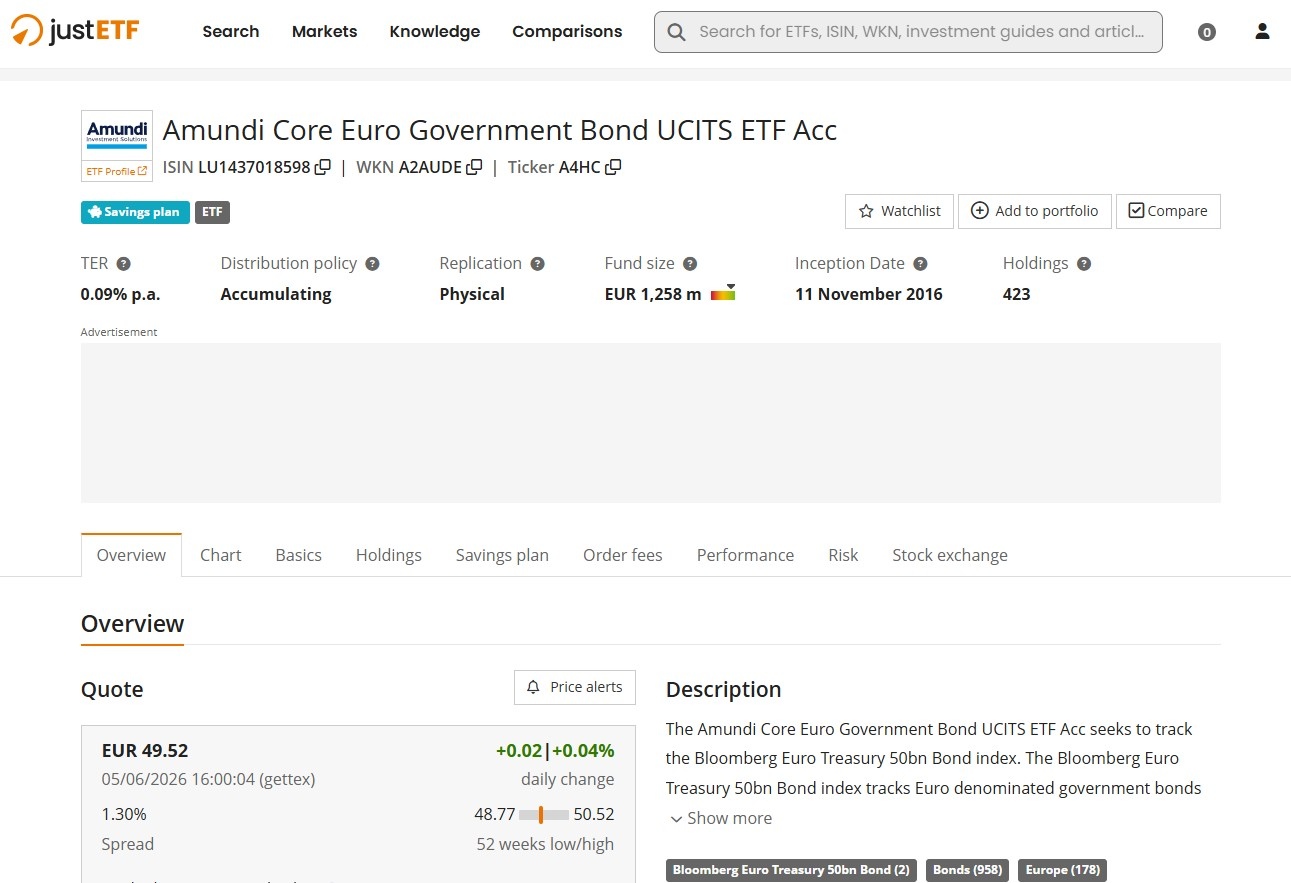Switch to the Risk tab
This screenshot has height=883, width=1291.
click(x=843, y=555)
